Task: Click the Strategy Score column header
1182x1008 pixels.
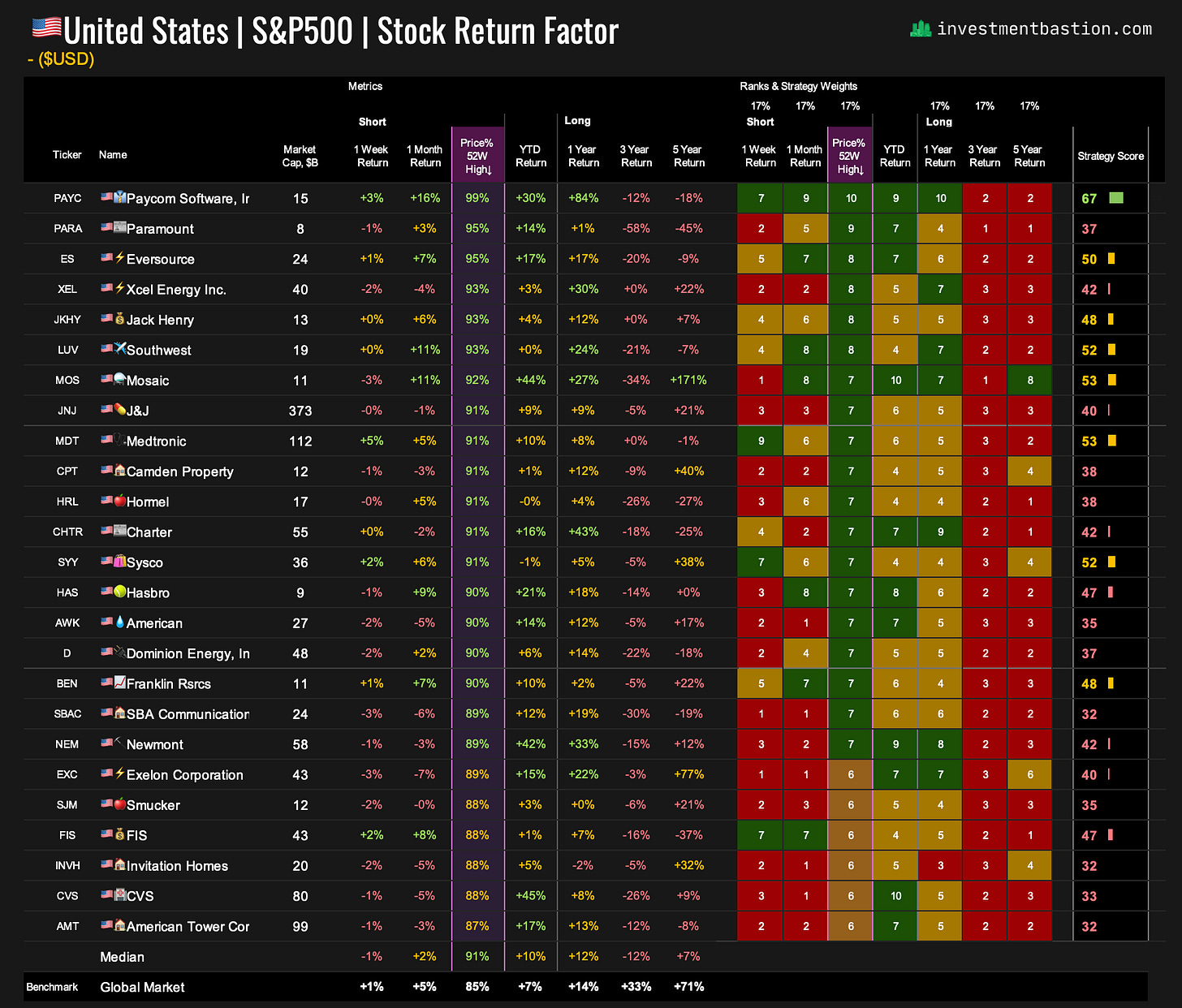Action: [x=1111, y=156]
